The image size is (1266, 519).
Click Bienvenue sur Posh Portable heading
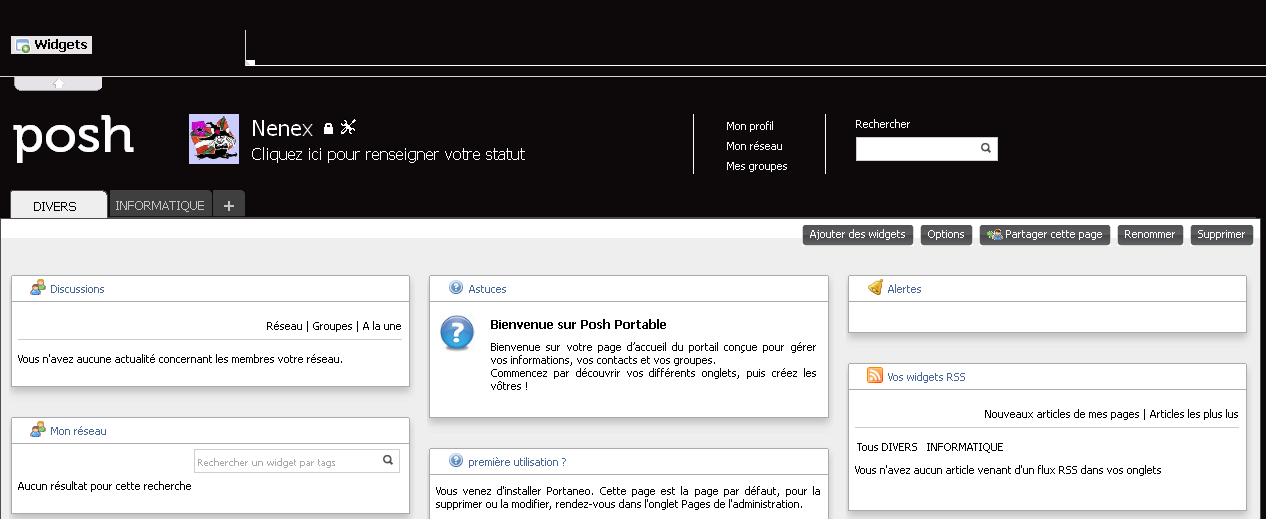(x=578, y=324)
